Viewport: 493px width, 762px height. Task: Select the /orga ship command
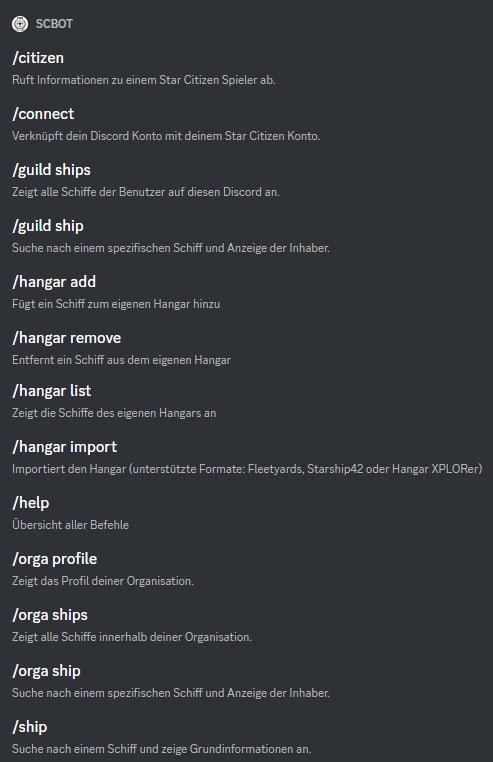(47, 671)
